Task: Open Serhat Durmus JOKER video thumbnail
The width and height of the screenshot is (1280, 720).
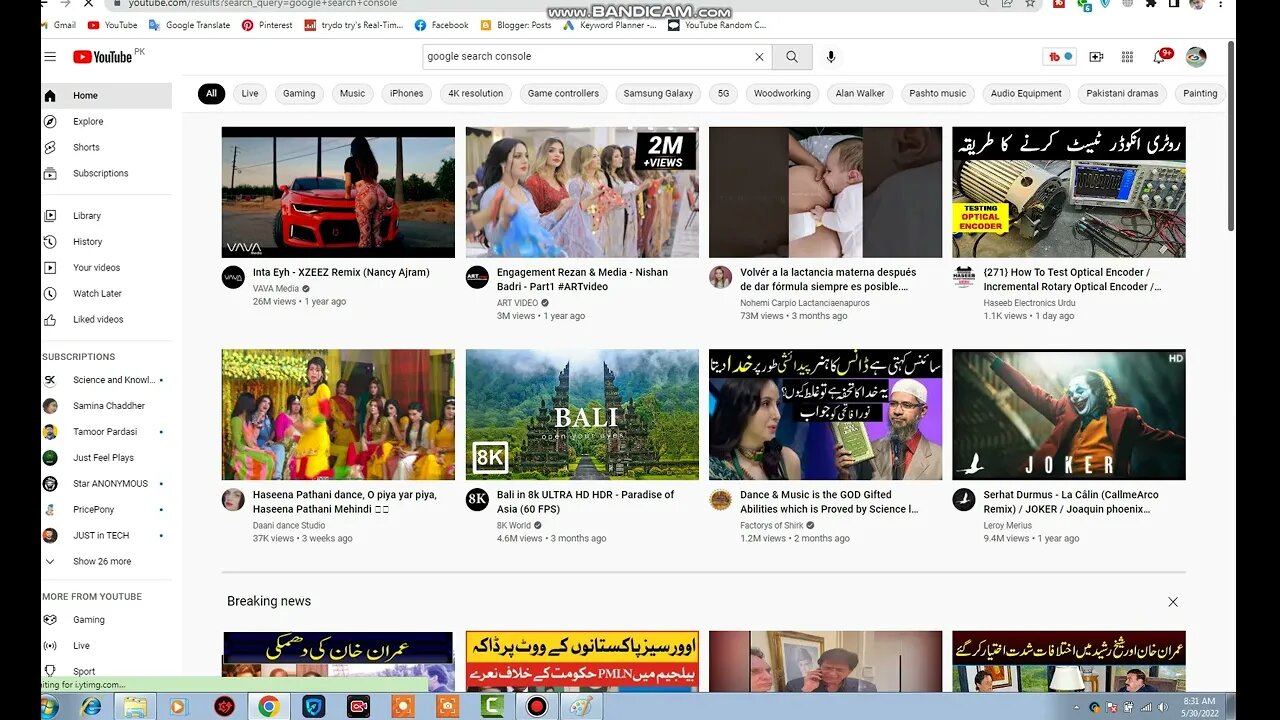Action: point(1069,415)
